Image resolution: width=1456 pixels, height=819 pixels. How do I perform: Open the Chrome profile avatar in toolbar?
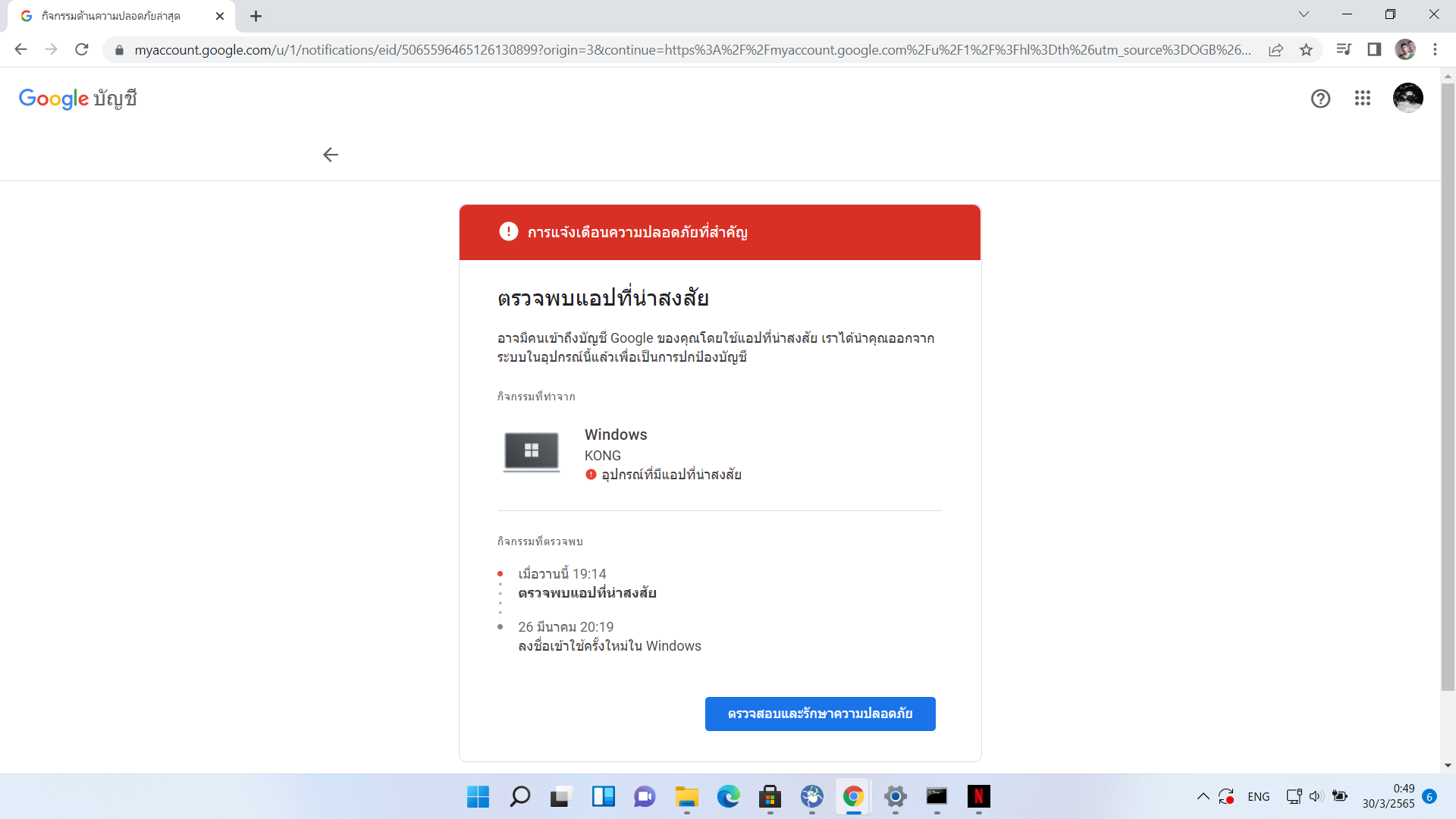coord(1405,49)
